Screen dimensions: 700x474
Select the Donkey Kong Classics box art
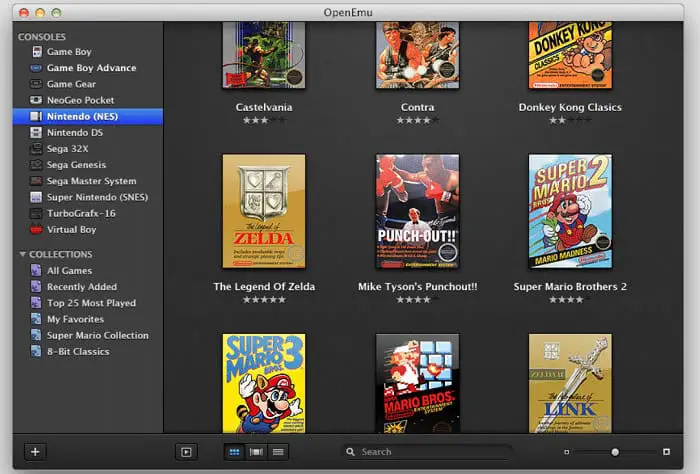[x=570, y=55]
